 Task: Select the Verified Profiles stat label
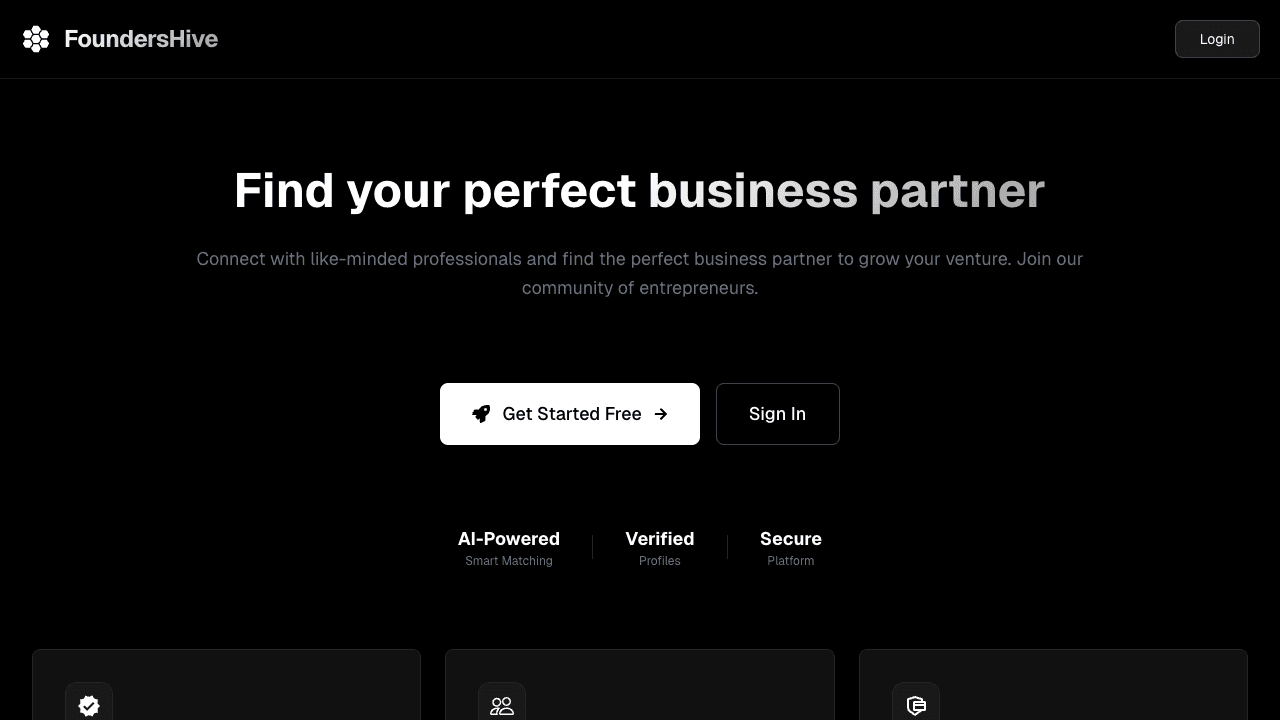[660, 548]
